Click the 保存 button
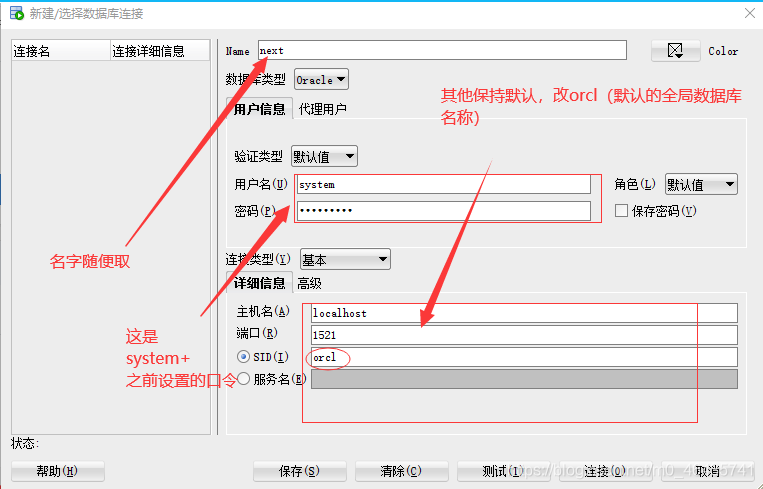 click(299, 471)
